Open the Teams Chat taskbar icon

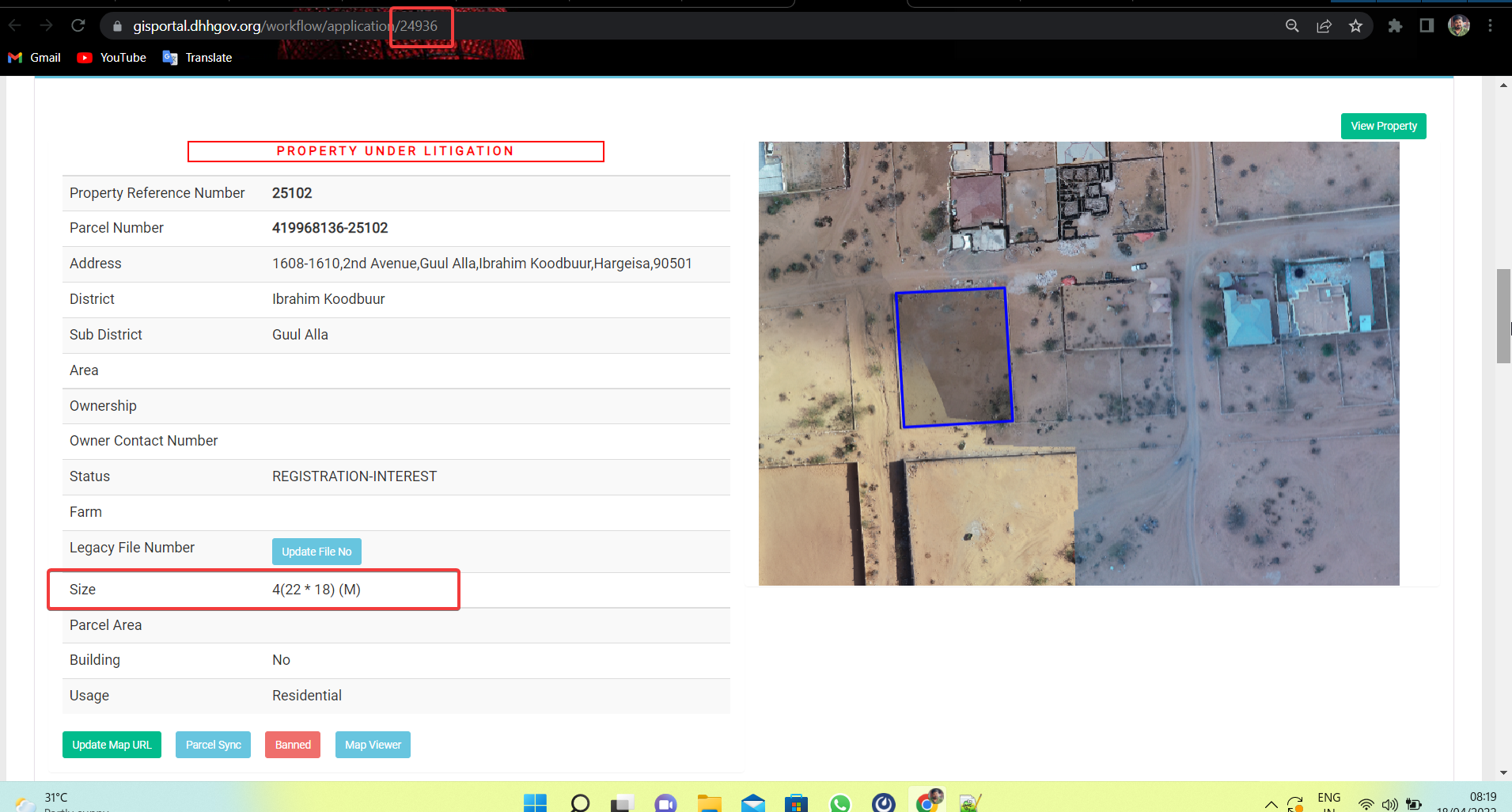point(666,803)
